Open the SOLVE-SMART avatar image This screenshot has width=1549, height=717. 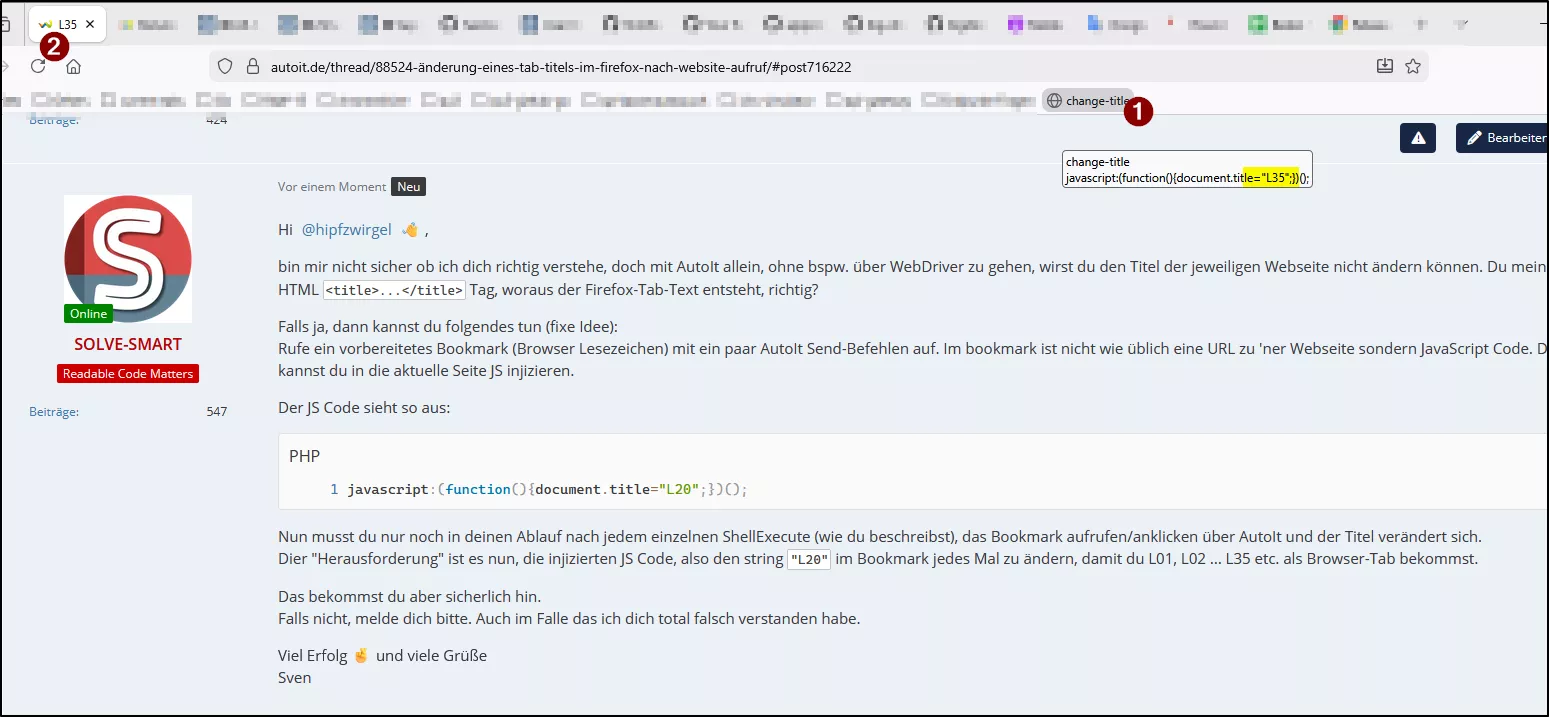pyautogui.click(x=128, y=258)
